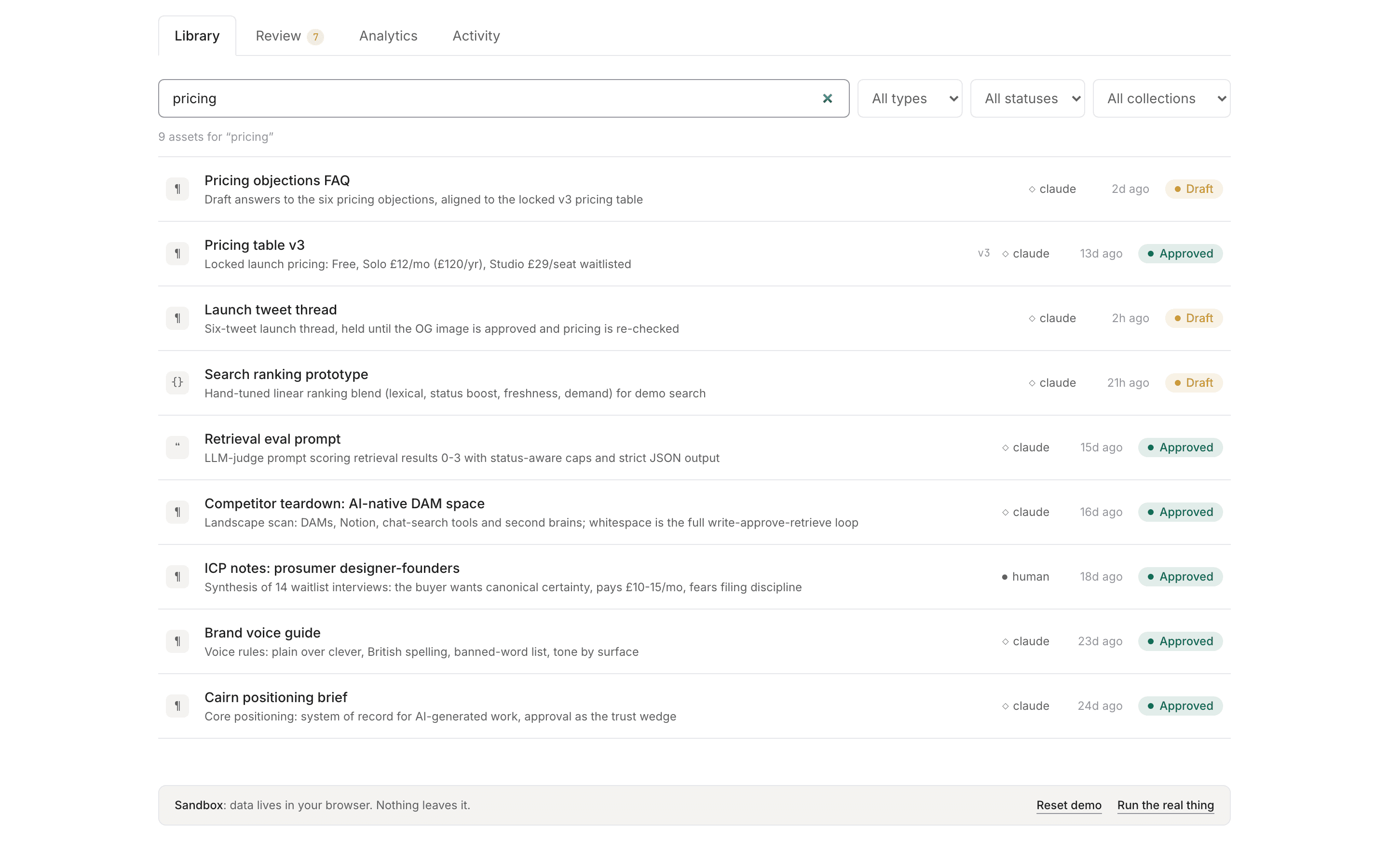Click the Approved badge on Pricing table v3
1389x868 pixels.
tap(1180, 254)
